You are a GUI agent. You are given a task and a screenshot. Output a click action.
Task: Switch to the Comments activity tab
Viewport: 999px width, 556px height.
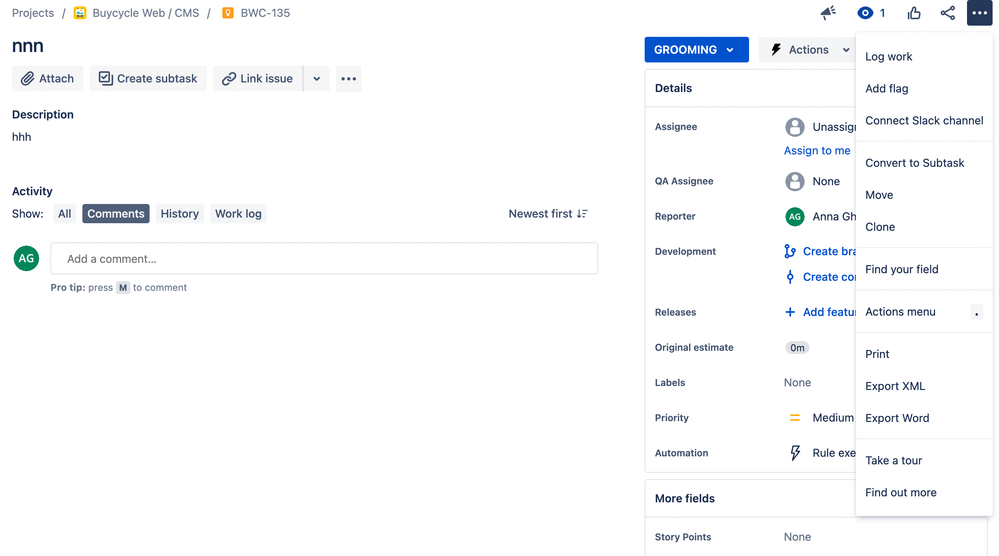pyautogui.click(x=116, y=213)
